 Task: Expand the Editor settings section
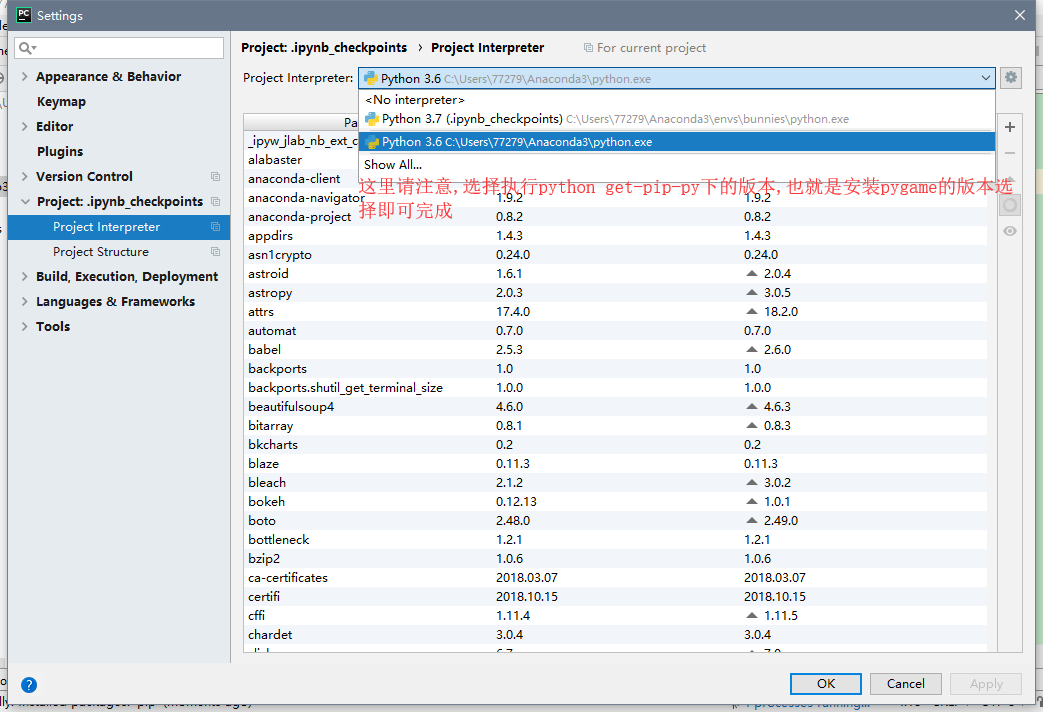pos(25,126)
